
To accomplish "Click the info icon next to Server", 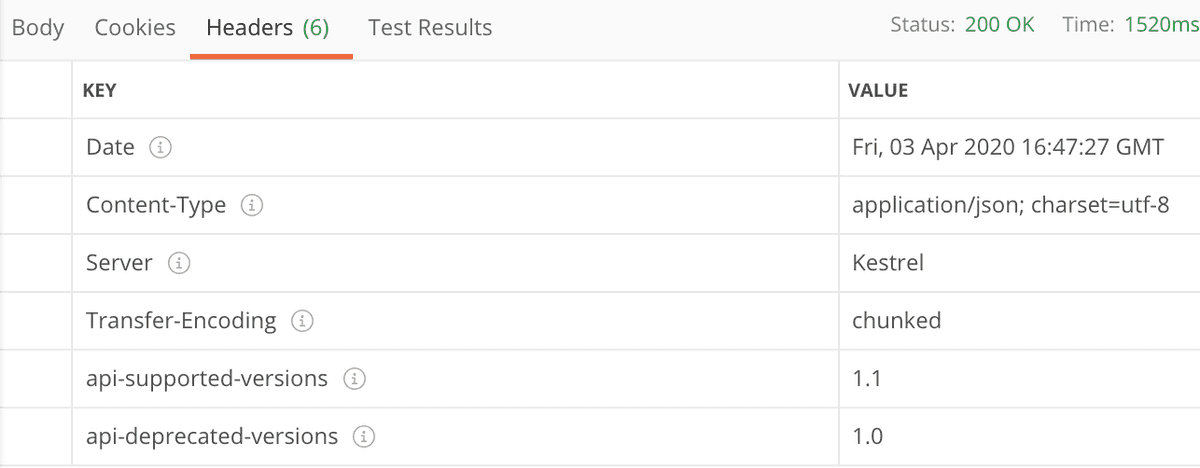I will (179, 264).
